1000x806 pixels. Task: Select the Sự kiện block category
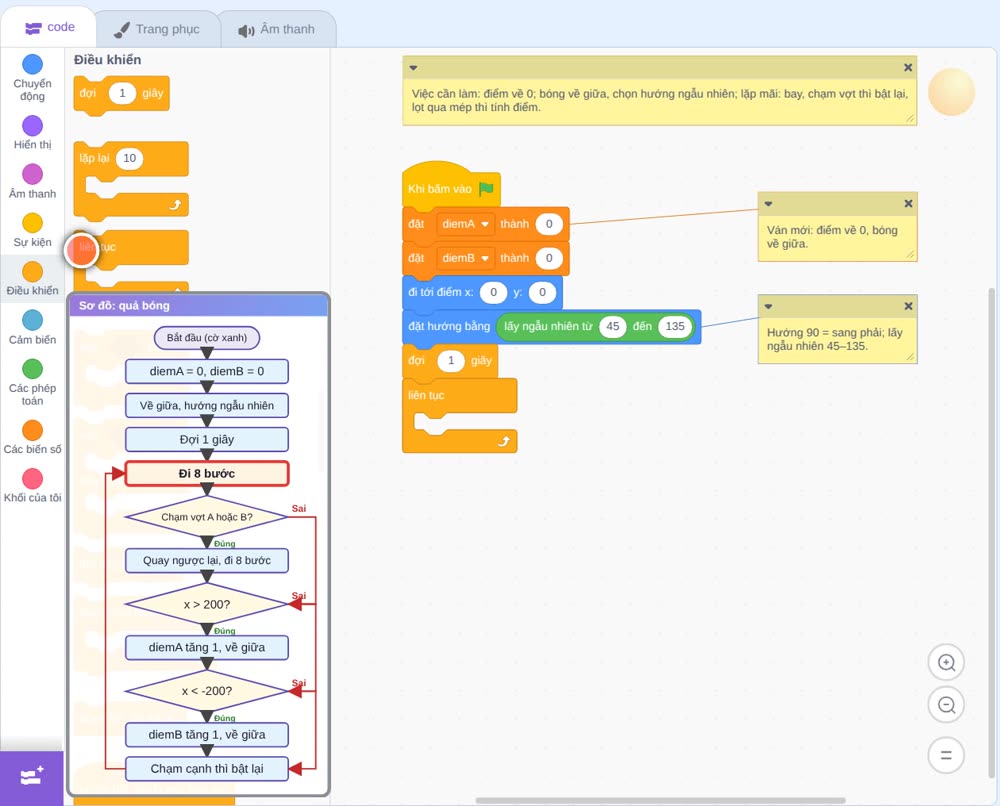coord(32,230)
